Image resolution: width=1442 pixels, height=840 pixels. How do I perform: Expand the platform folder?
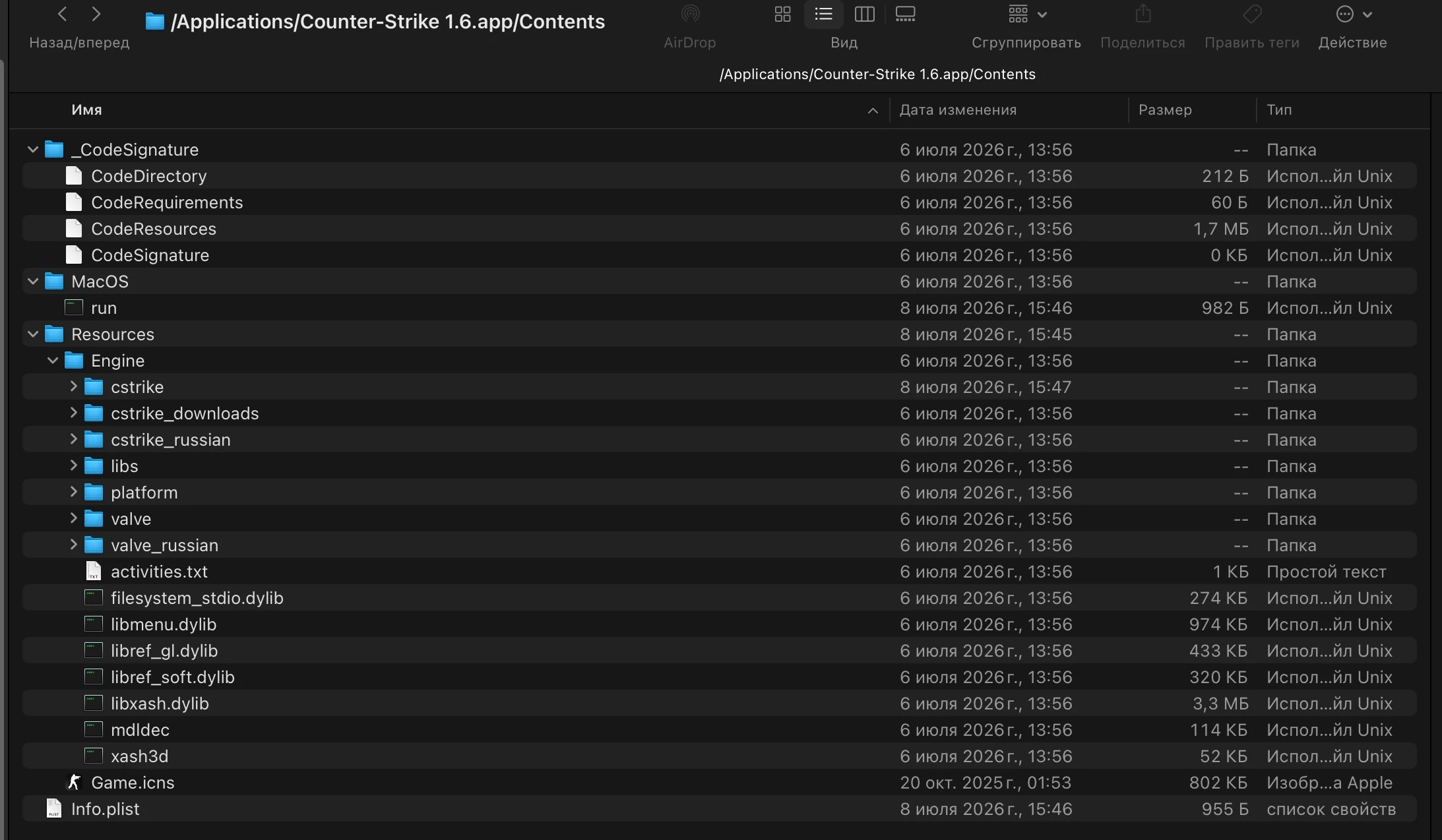pyautogui.click(x=73, y=492)
